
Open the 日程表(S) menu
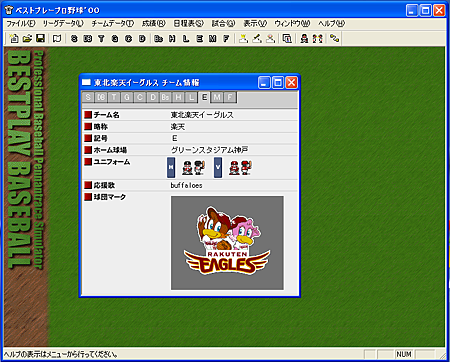click(x=189, y=23)
